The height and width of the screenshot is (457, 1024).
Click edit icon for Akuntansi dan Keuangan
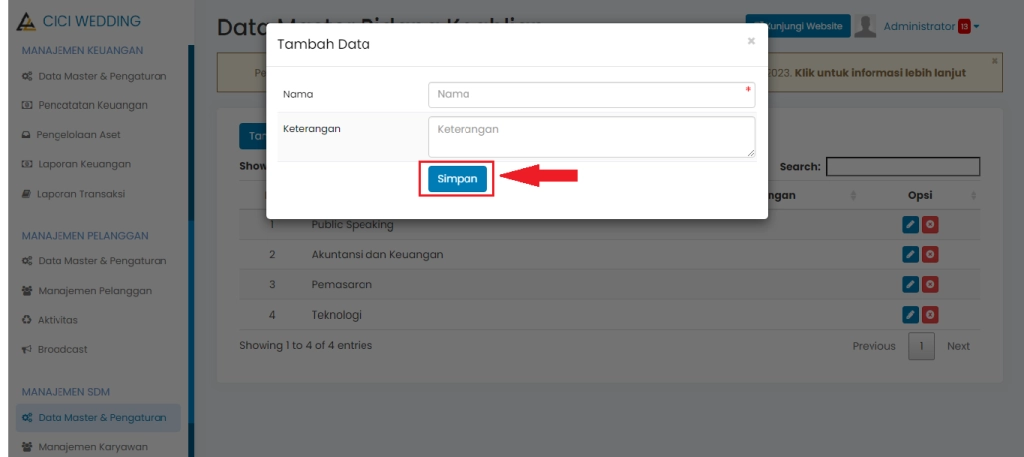(909, 255)
